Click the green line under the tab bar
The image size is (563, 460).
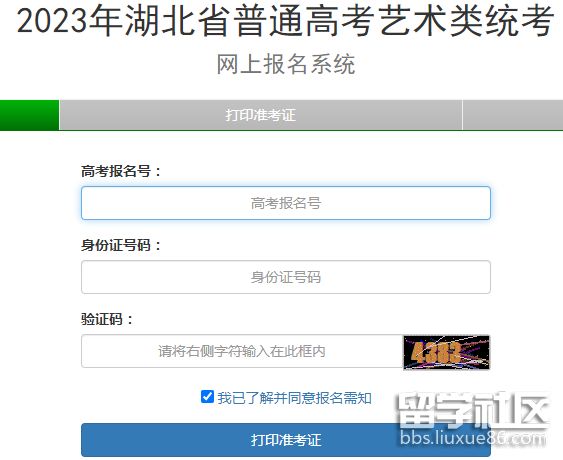coord(282,130)
